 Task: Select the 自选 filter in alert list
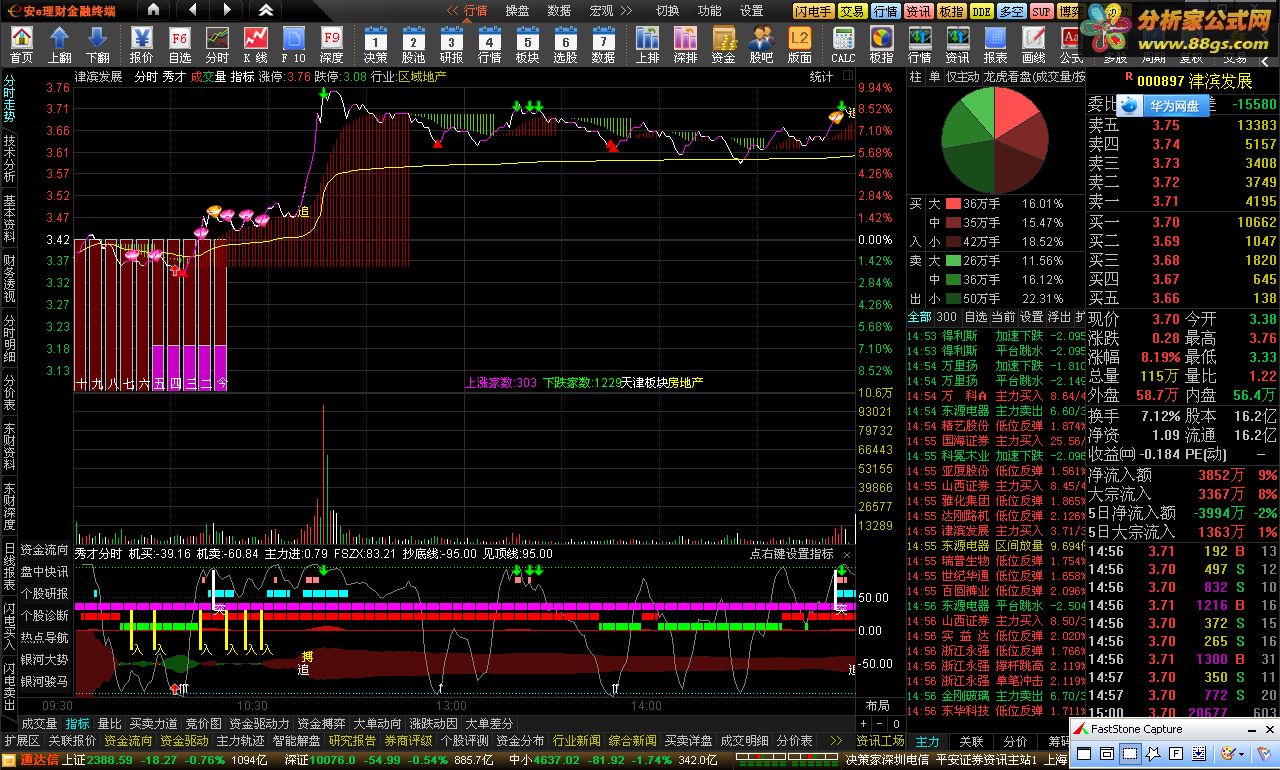click(976, 317)
